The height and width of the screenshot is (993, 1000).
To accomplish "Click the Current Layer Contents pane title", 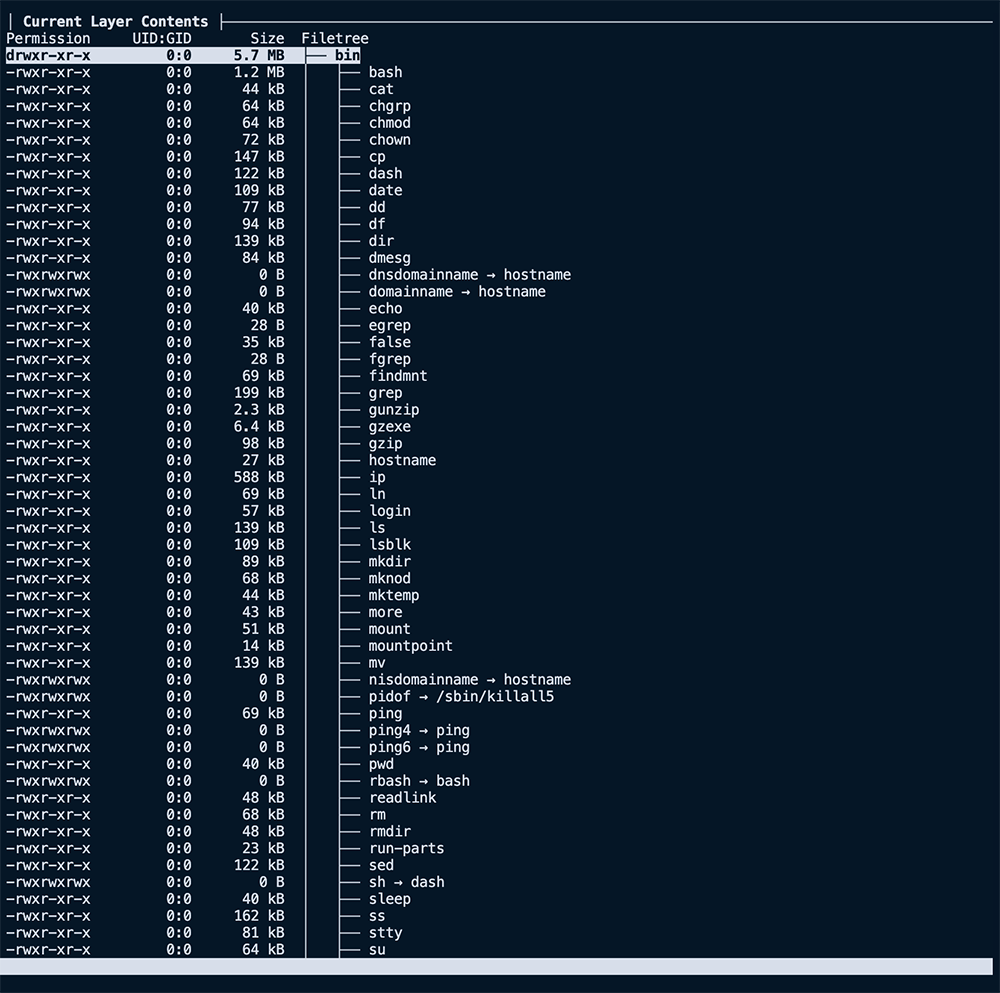I will [115, 21].
